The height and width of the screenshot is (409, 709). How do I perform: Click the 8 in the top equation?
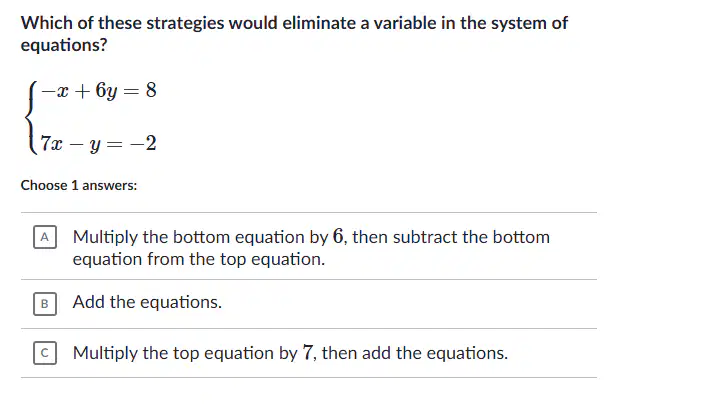click(151, 90)
